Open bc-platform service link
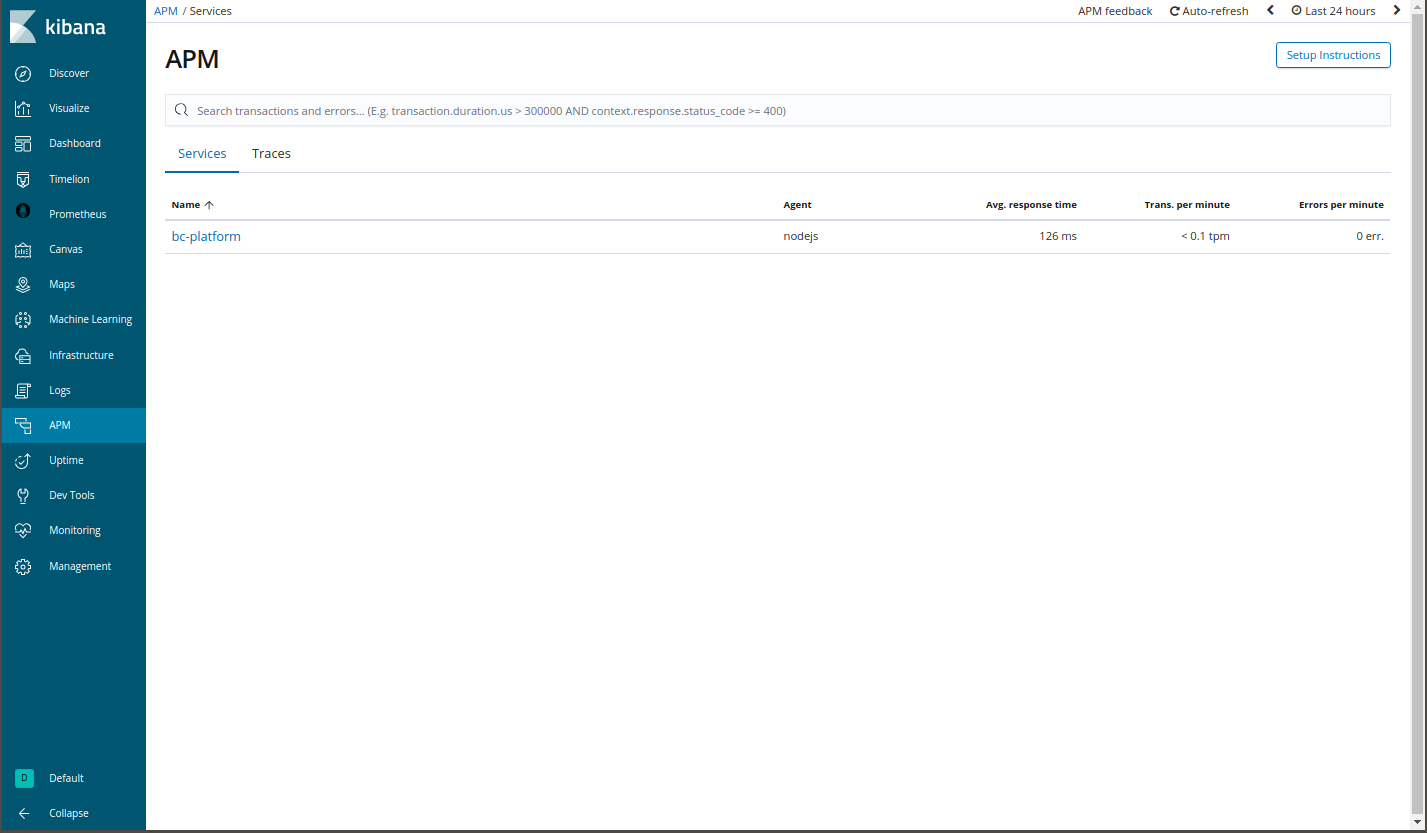Image resolution: width=1427 pixels, height=833 pixels. 206,237
